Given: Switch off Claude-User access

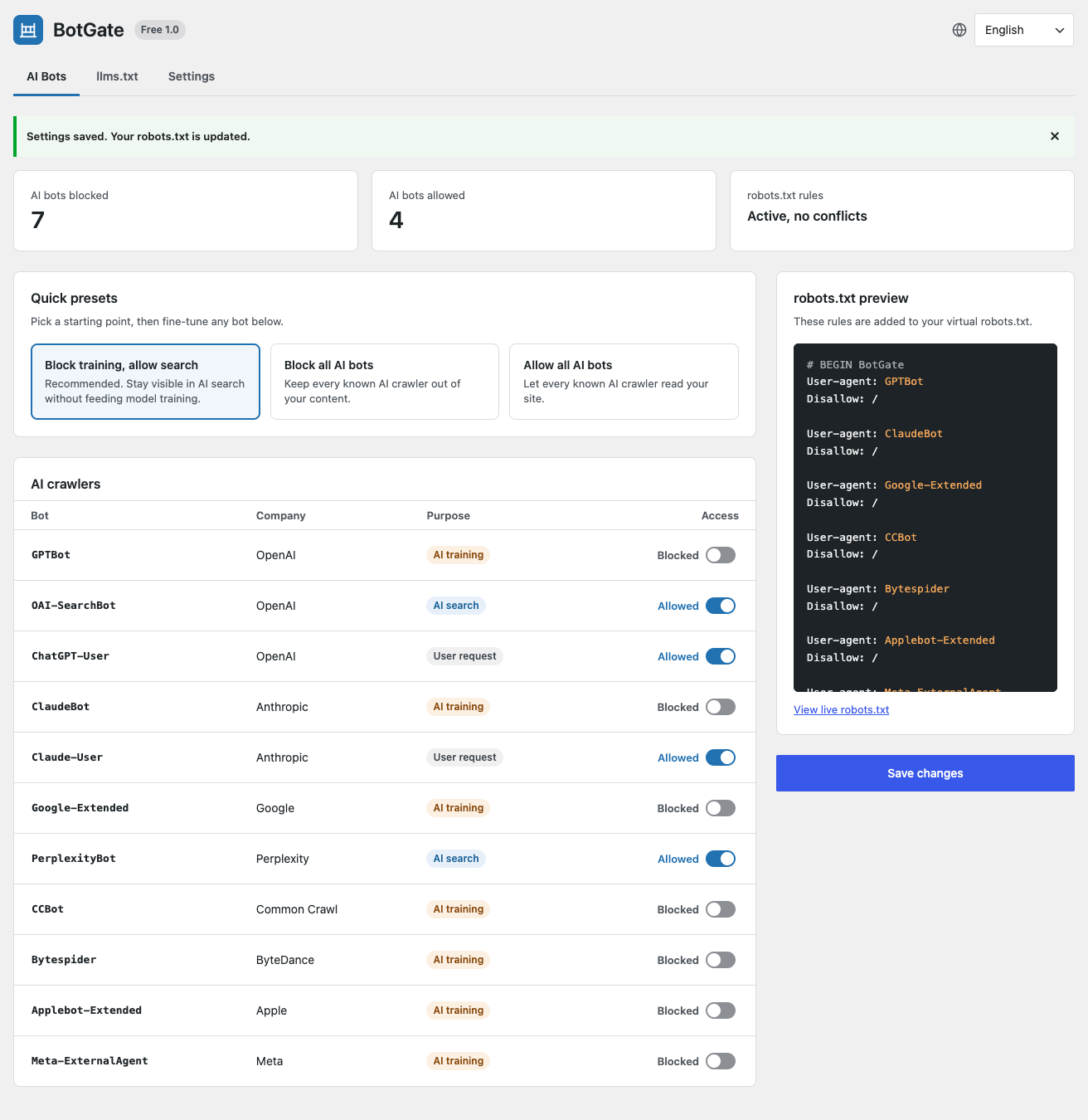Looking at the screenshot, I should pos(721,757).
